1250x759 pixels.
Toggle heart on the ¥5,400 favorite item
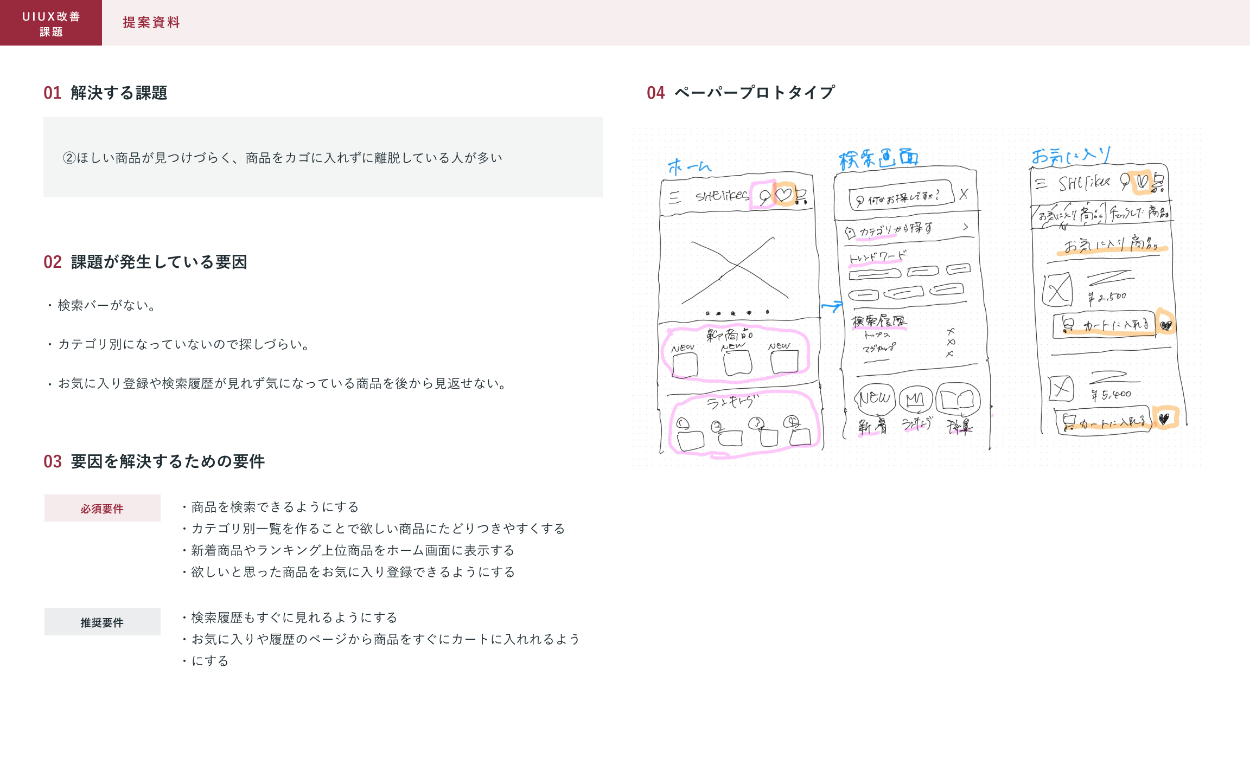[1164, 418]
